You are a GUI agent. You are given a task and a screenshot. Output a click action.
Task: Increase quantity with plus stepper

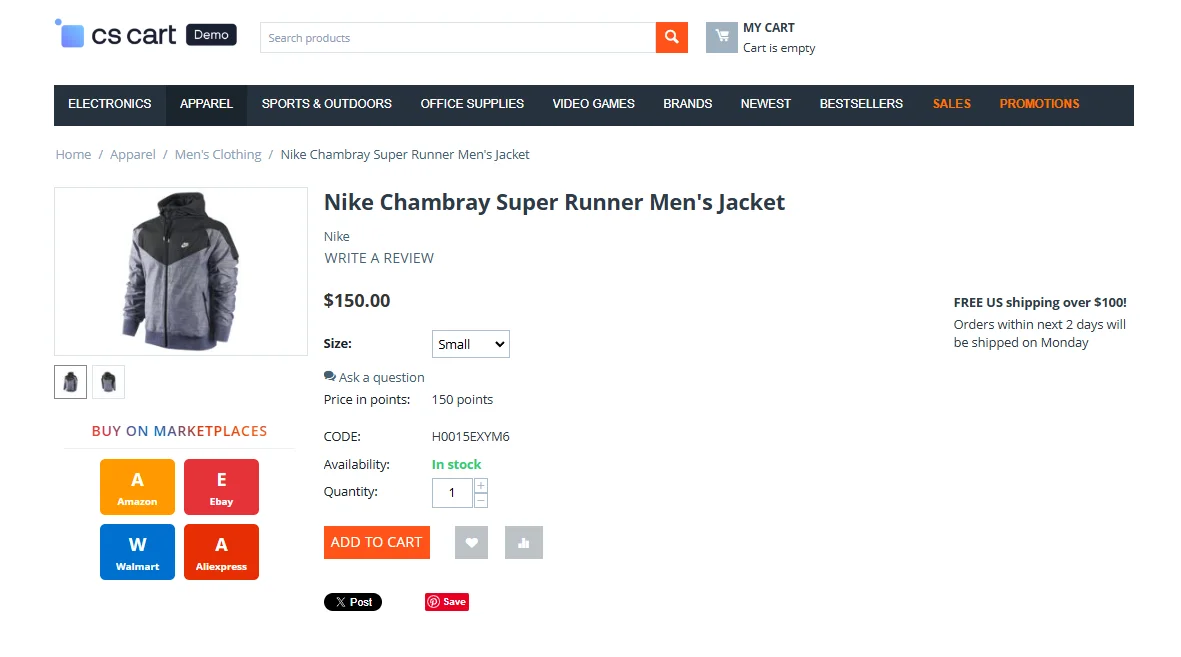pos(481,485)
